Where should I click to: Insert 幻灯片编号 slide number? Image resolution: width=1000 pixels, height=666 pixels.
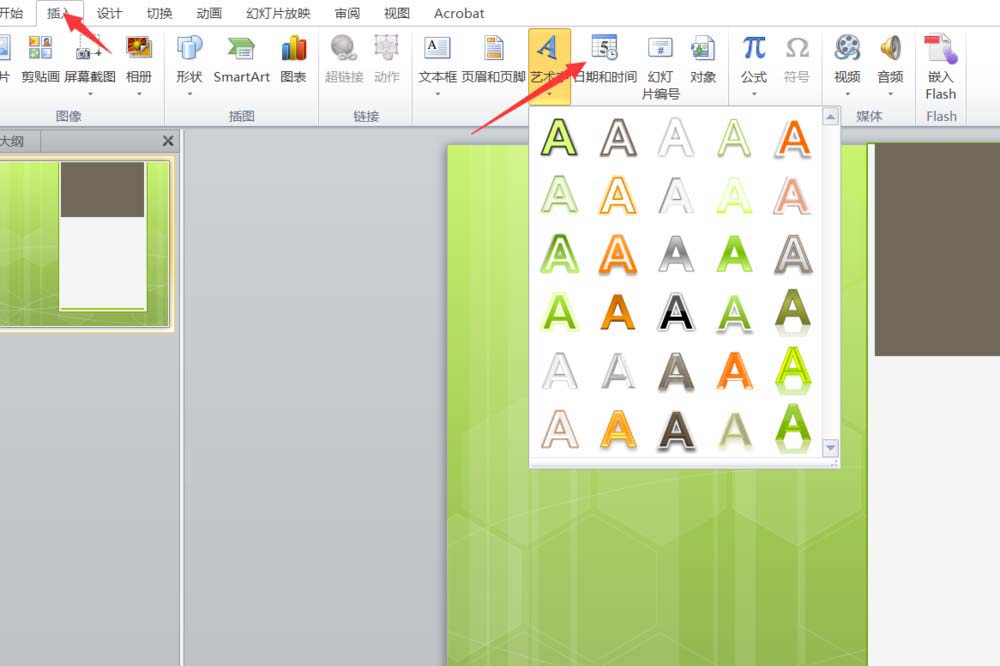tap(660, 67)
